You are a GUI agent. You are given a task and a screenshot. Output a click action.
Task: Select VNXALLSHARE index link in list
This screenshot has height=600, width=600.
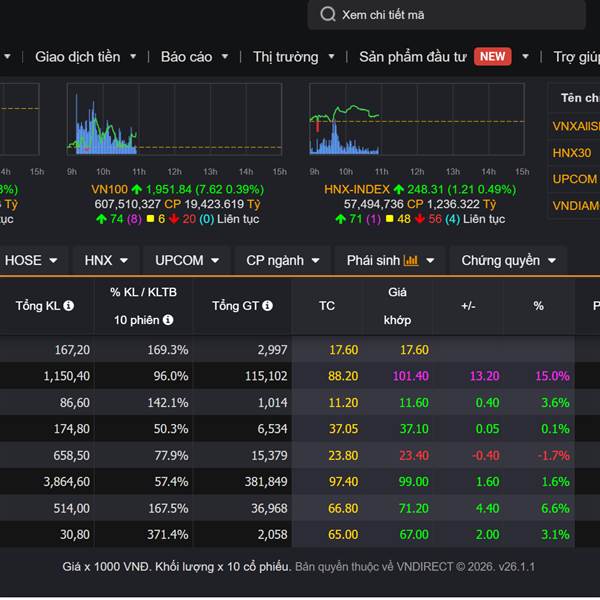[575, 126]
